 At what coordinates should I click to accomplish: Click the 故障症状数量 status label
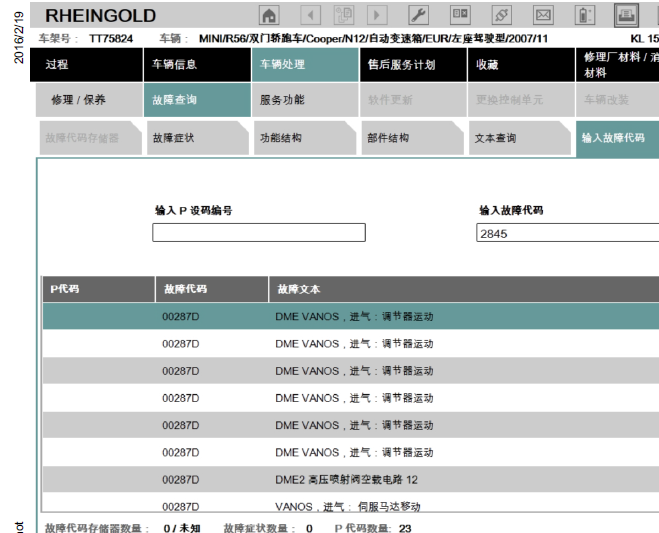coord(259,528)
